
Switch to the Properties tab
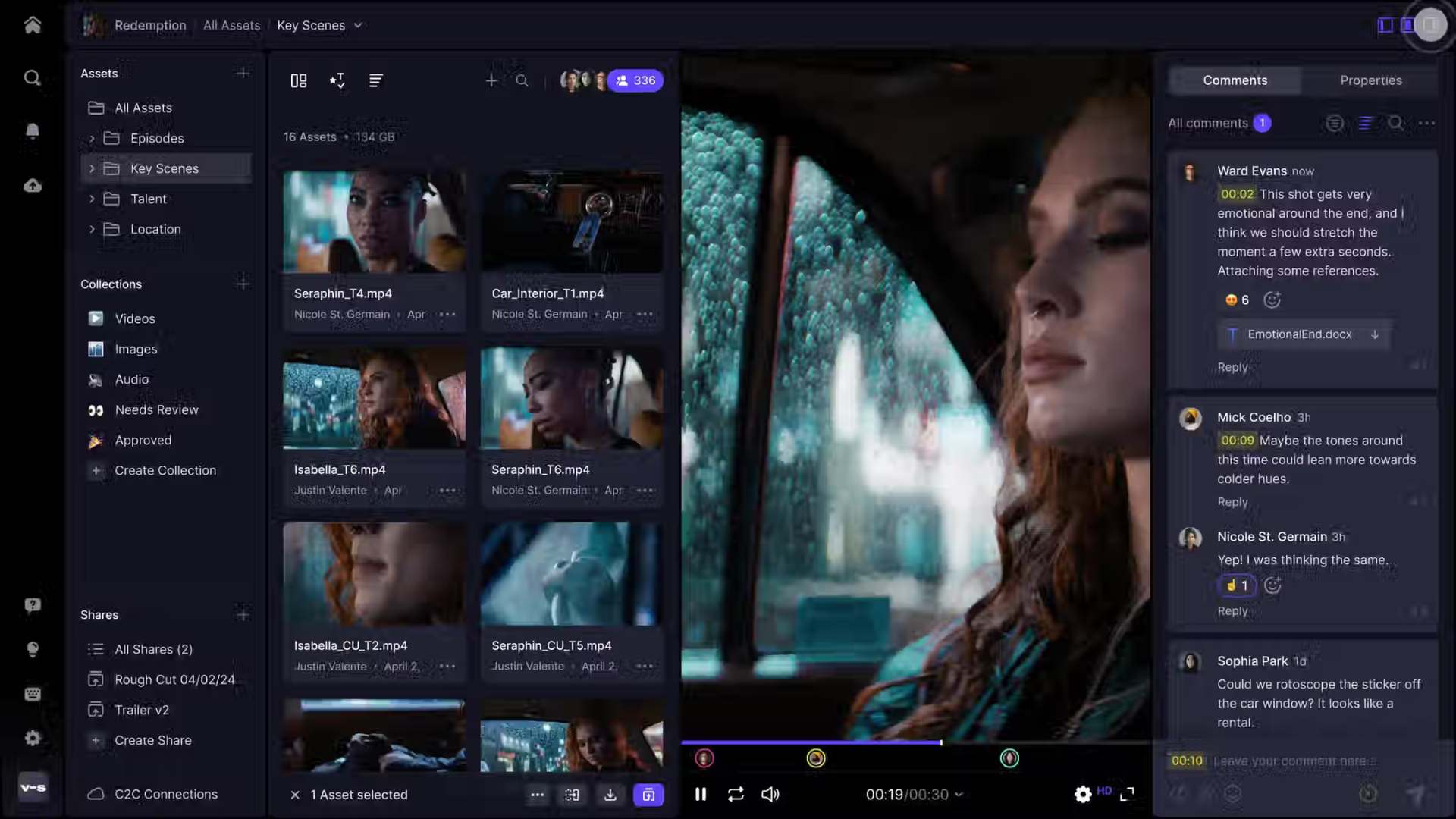pyautogui.click(x=1371, y=80)
